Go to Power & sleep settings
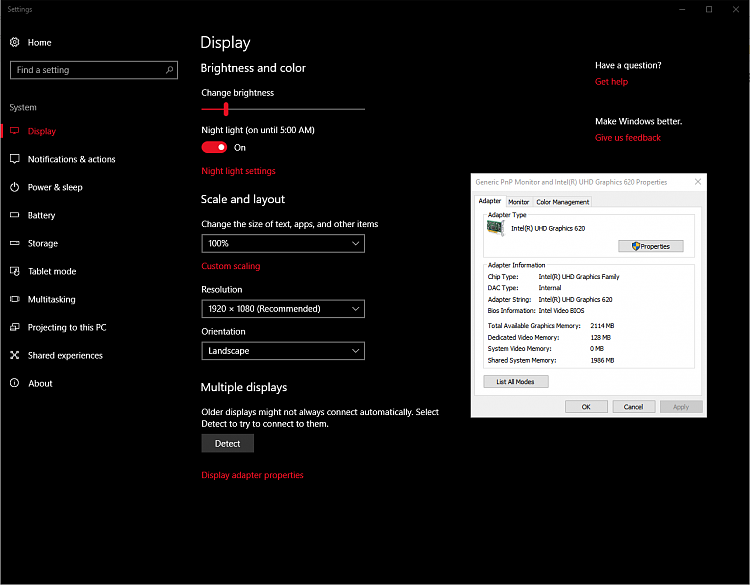 click(x=55, y=188)
